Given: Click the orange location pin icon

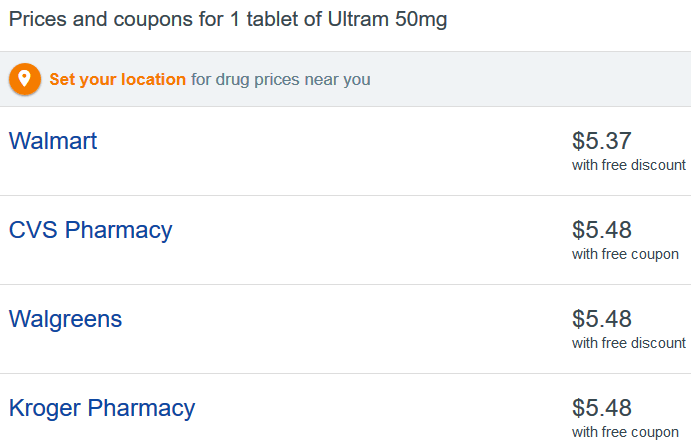Looking at the screenshot, I should click(25, 79).
